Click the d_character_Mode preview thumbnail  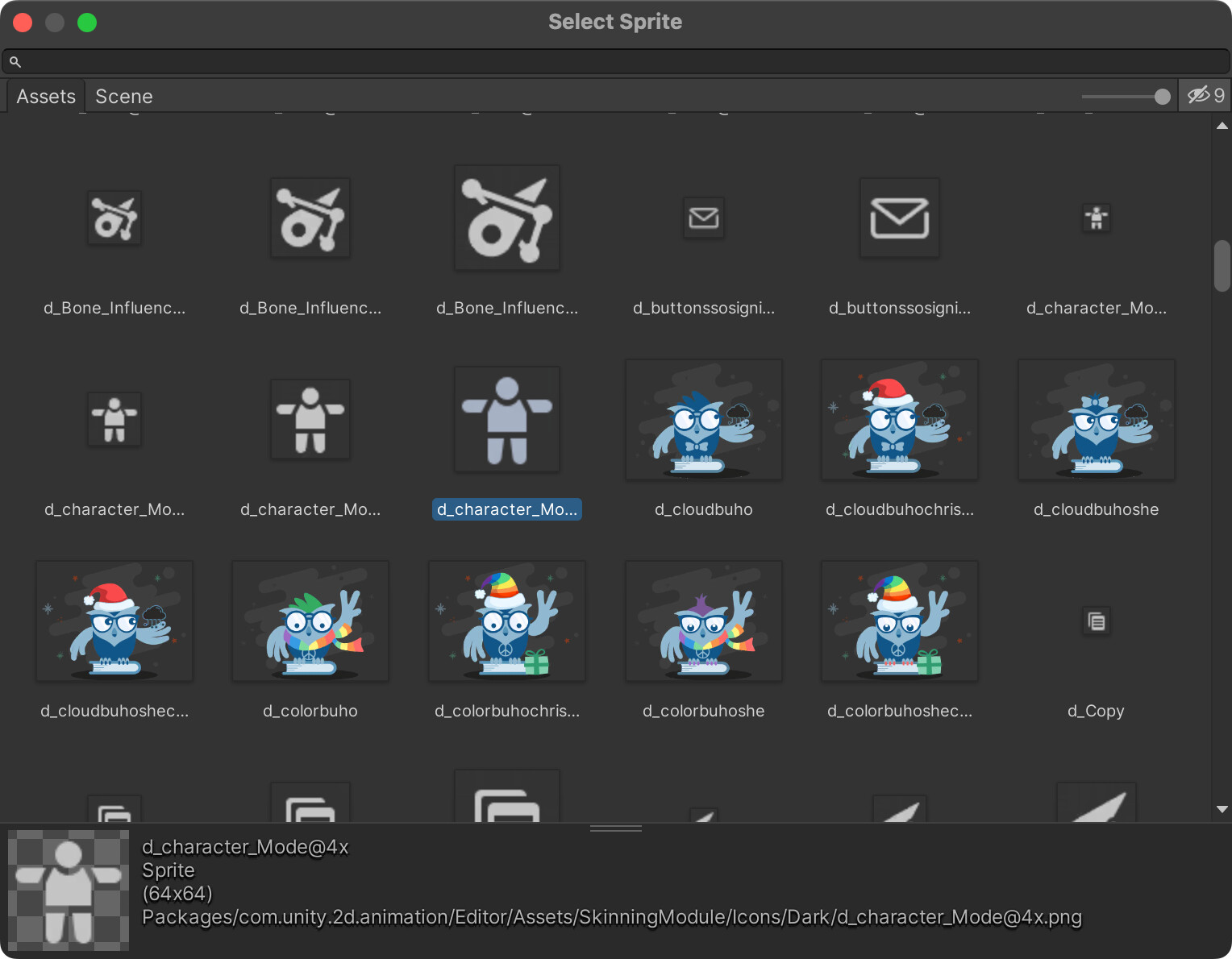click(x=69, y=890)
